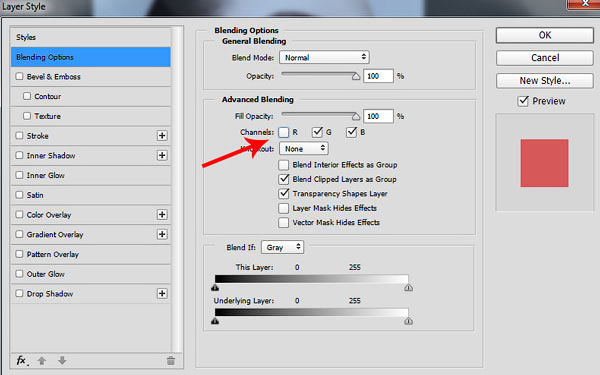Click the delete effect trash icon

(x=171, y=360)
